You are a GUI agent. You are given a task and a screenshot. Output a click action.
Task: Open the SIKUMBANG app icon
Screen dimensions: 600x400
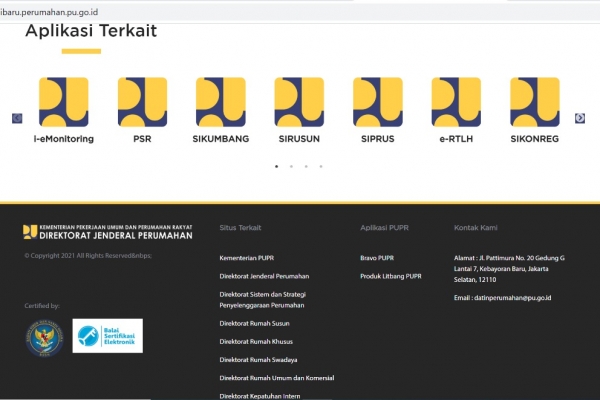[220, 102]
